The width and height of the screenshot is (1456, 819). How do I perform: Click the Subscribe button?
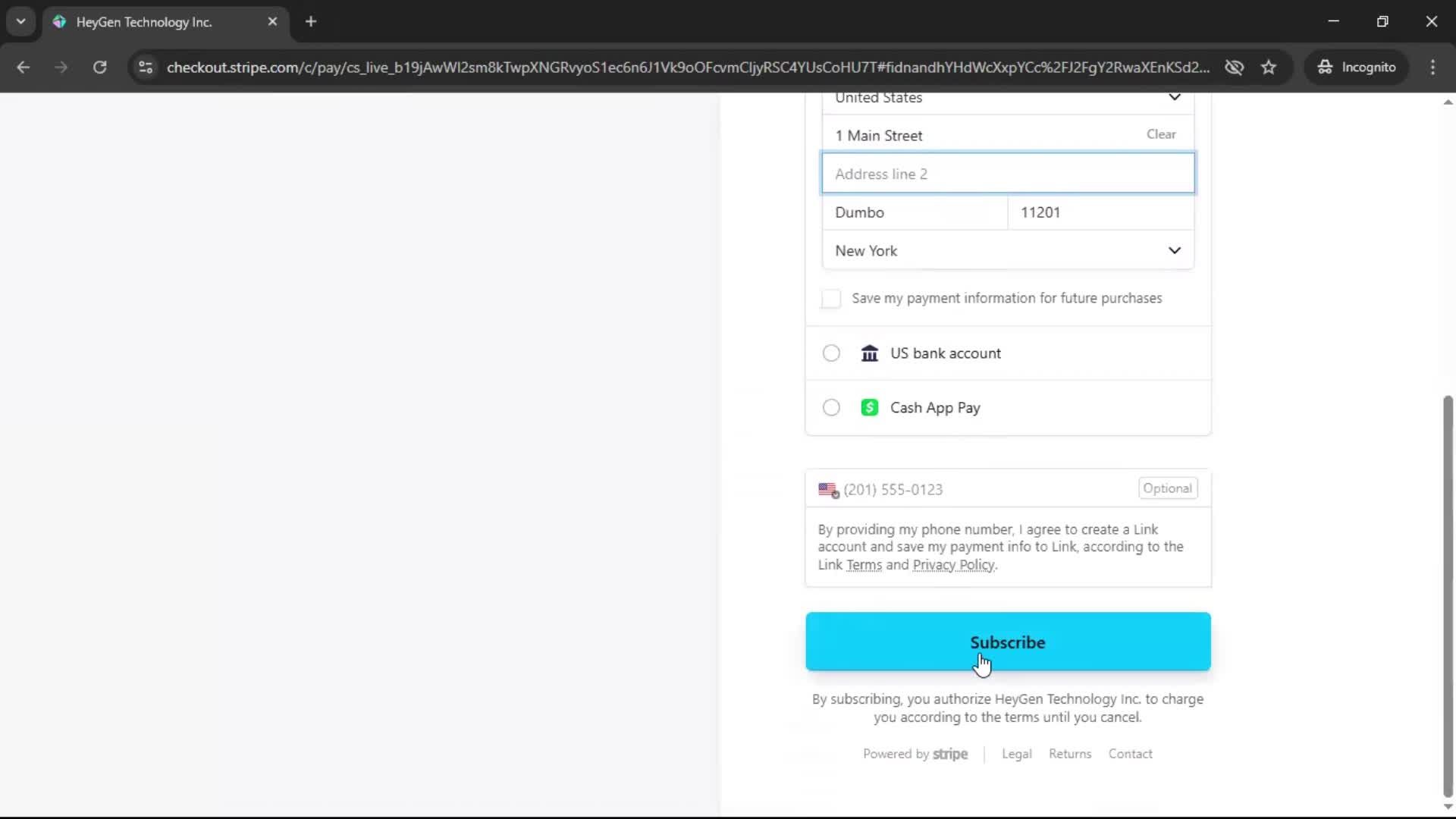1008,642
